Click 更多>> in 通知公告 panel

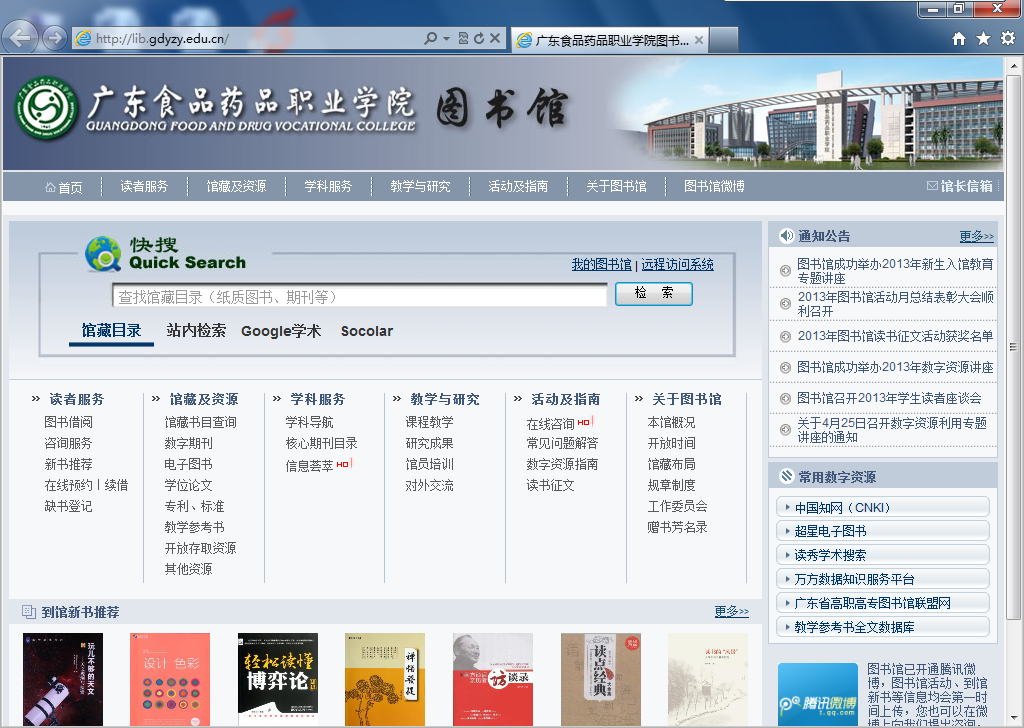[x=976, y=236]
